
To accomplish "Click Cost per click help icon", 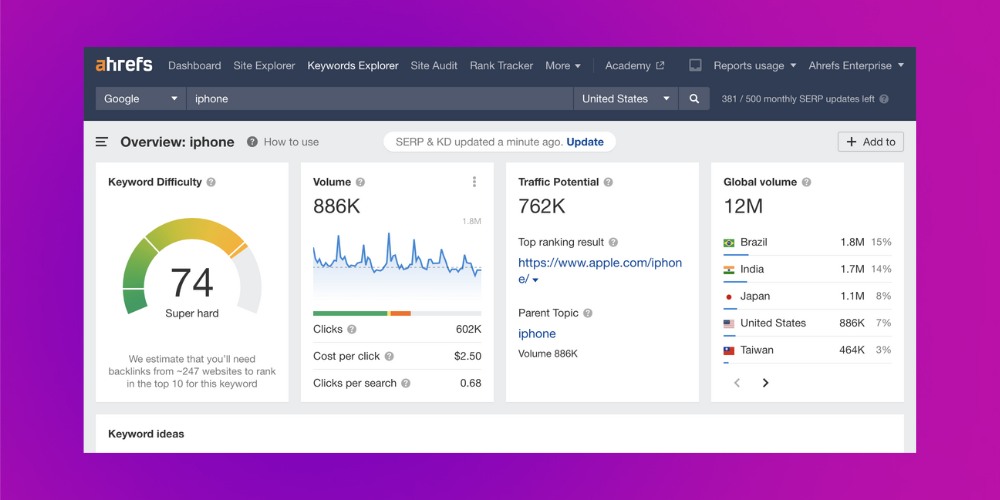I will click(389, 356).
